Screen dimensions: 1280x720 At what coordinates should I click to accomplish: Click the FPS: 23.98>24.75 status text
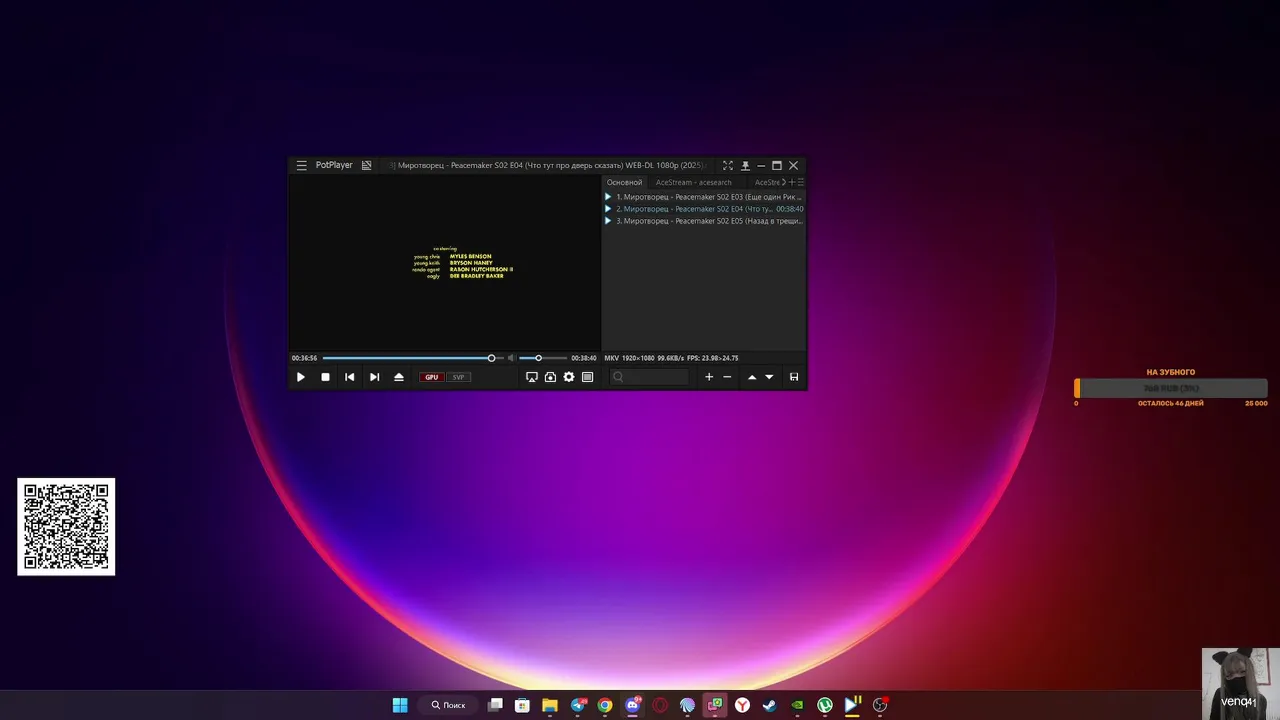(713, 358)
